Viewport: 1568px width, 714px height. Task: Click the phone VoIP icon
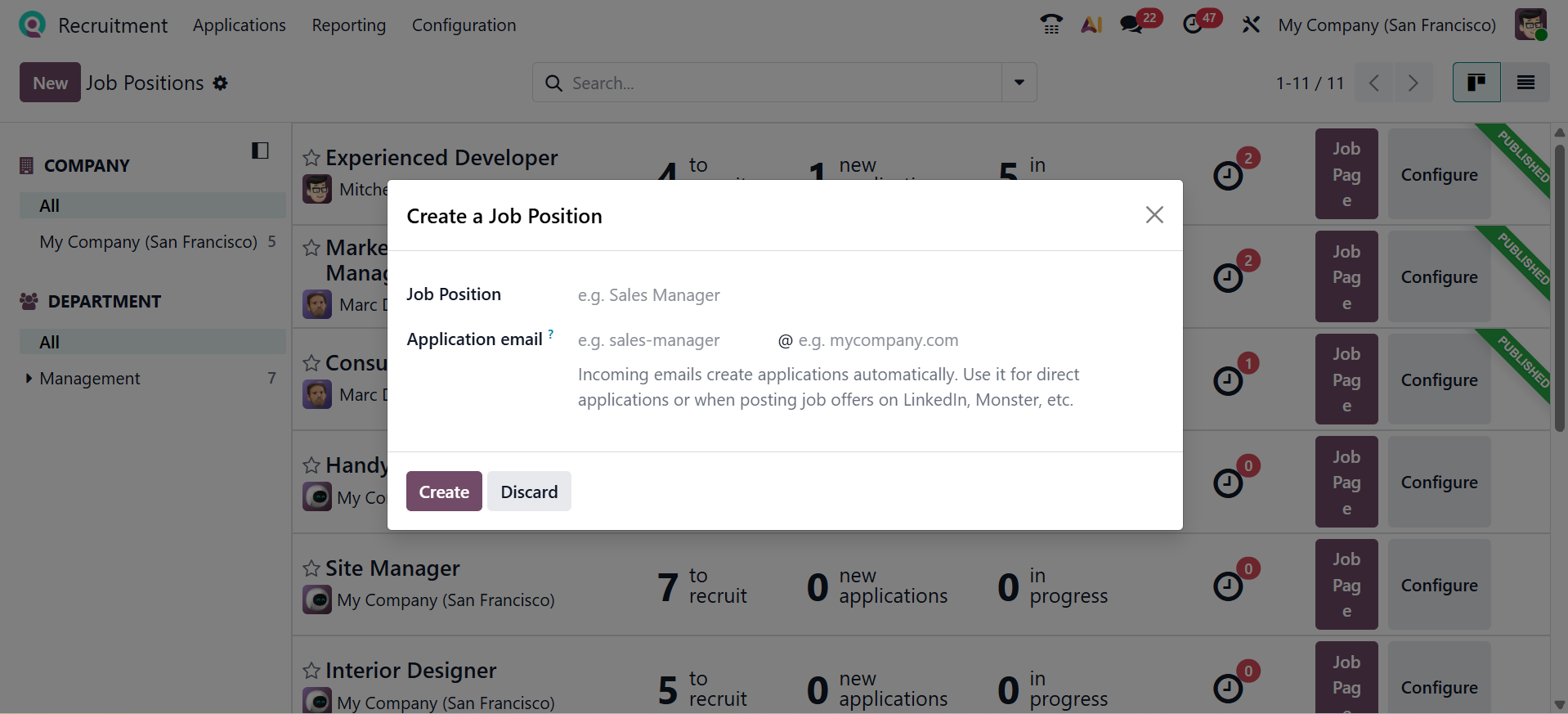pos(1051,25)
